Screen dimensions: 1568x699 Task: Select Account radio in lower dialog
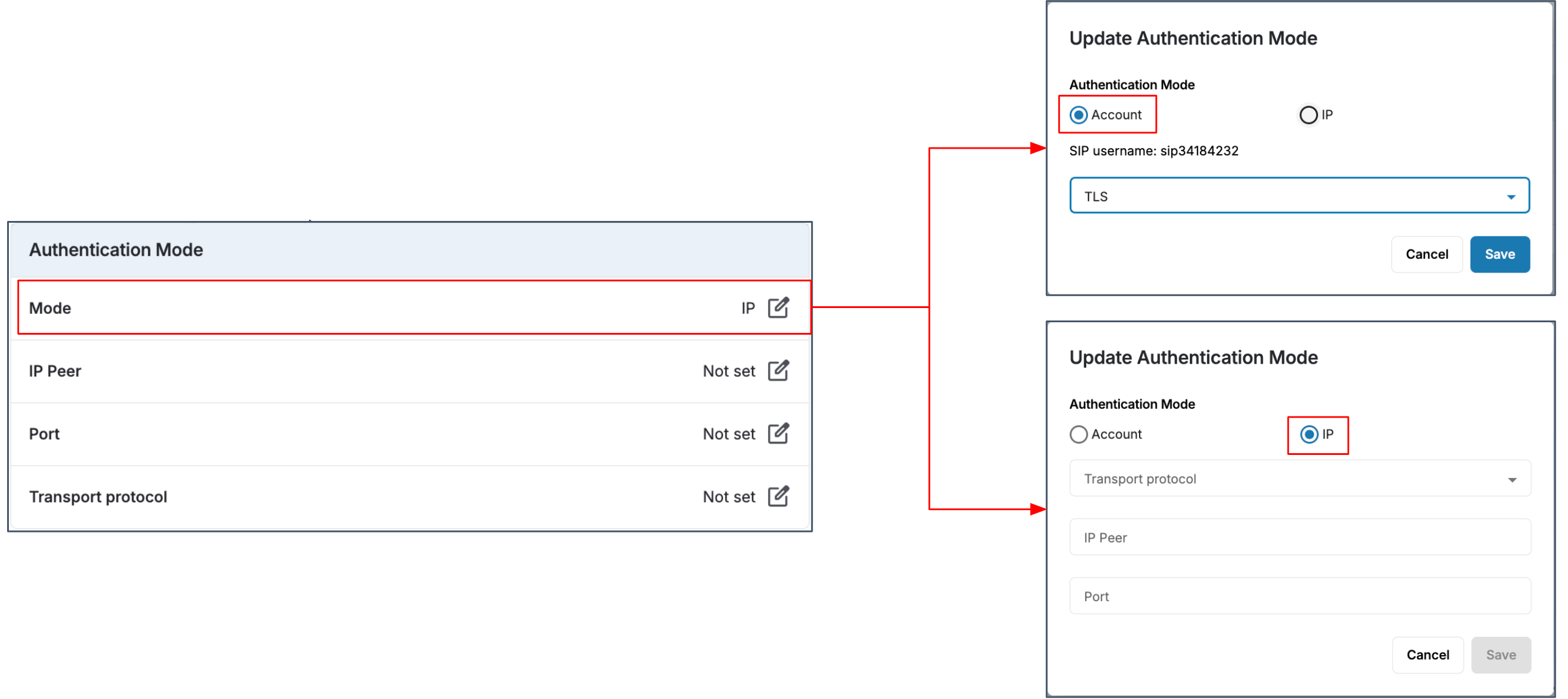1078,434
